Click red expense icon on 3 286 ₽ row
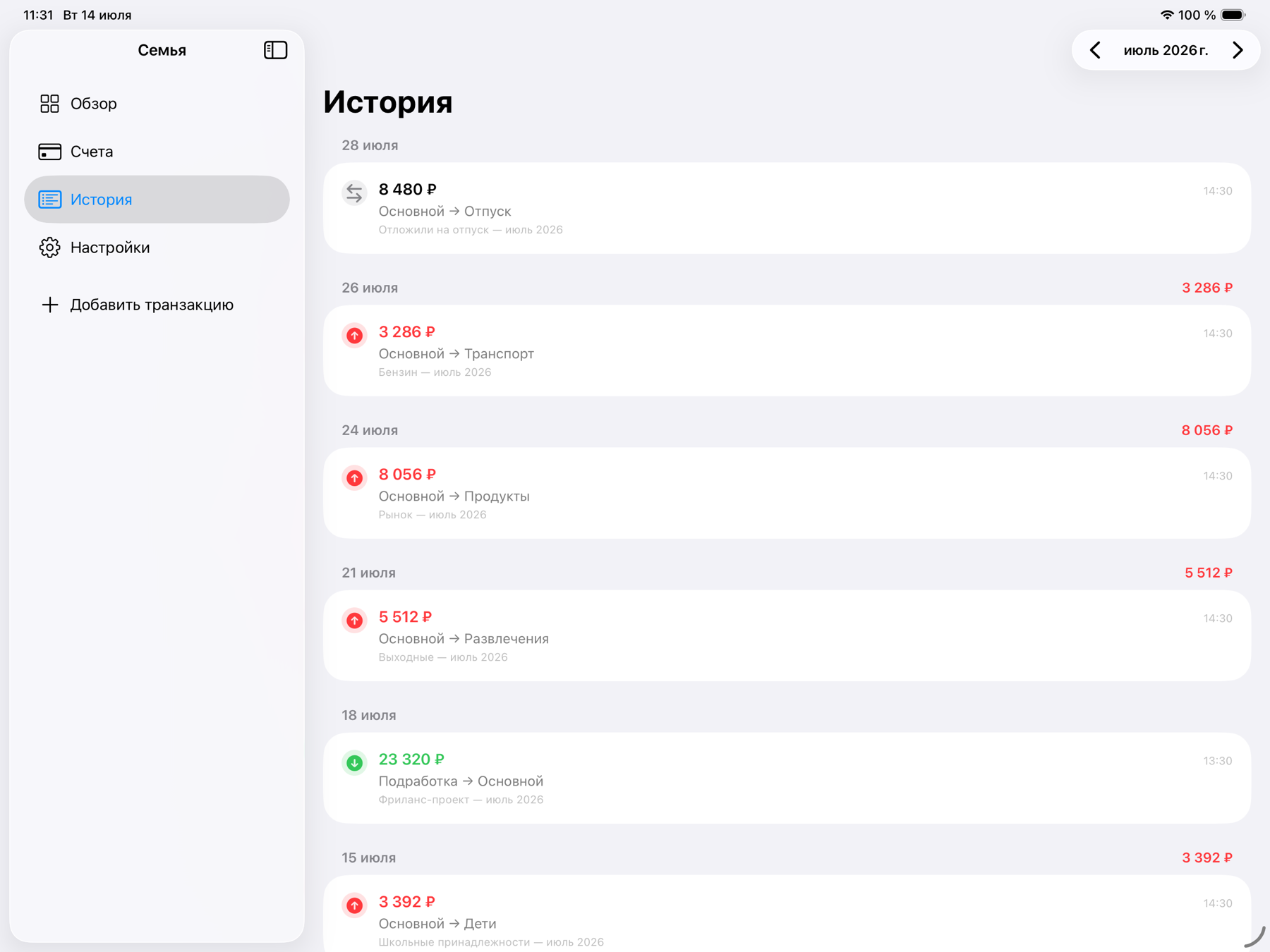The height and width of the screenshot is (952, 1270). [x=354, y=335]
